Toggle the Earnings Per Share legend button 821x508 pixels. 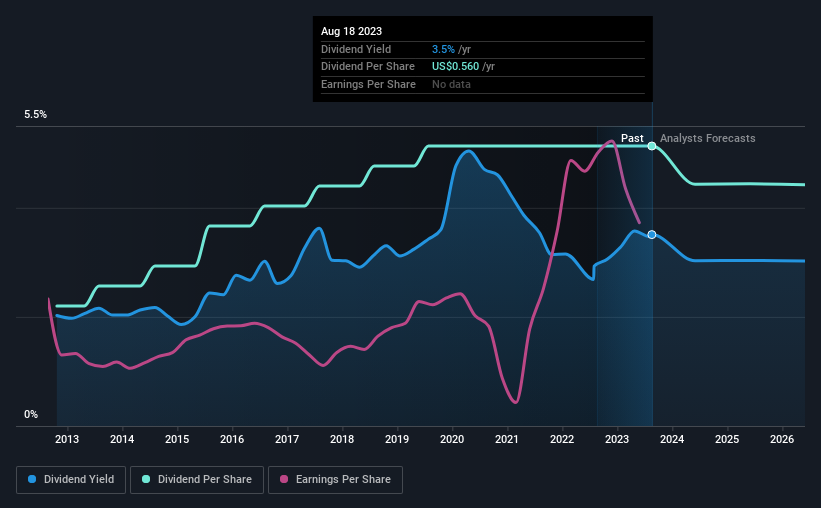(x=336, y=480)
